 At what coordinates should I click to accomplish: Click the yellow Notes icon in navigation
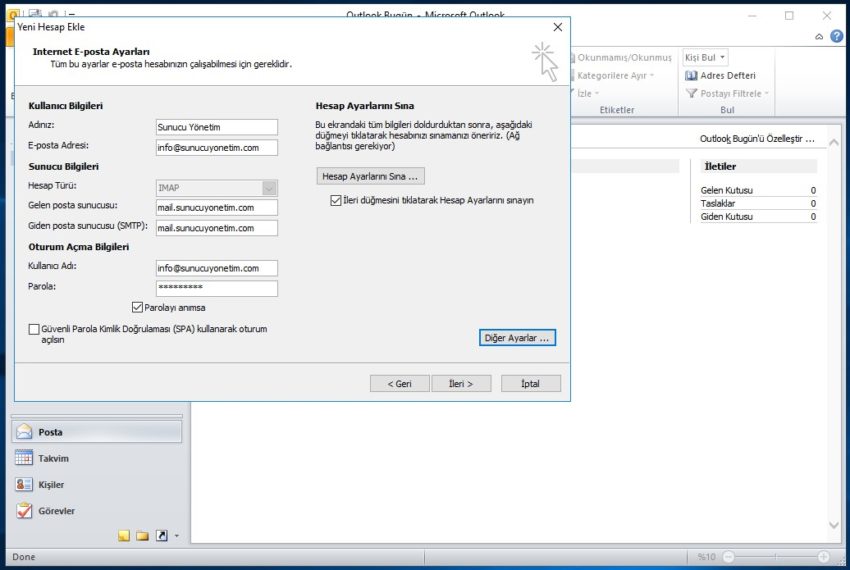pyautogui.click(x=124, y=536)
